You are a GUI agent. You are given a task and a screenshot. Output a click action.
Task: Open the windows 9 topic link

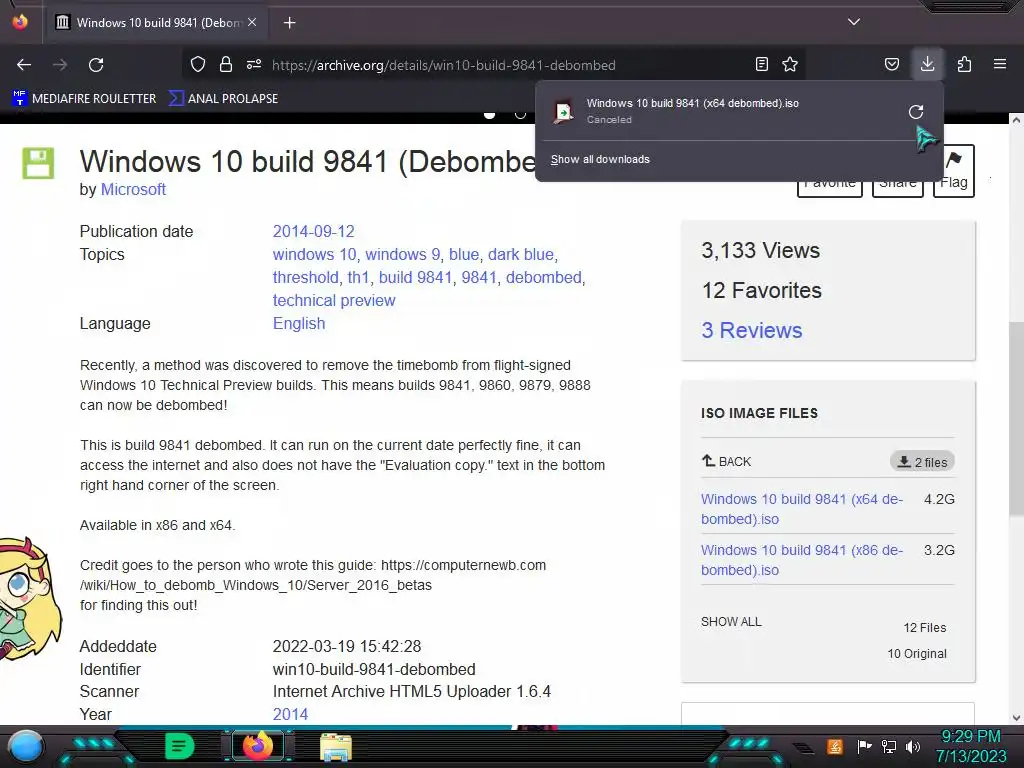coord(402,254)
